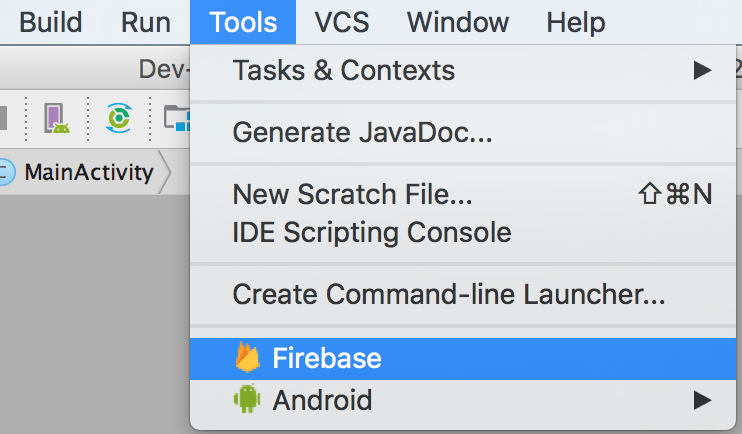Click the Sync Project with Gradle icon
742x434 pixels.
pyautogui.click(x=118, y=118)
